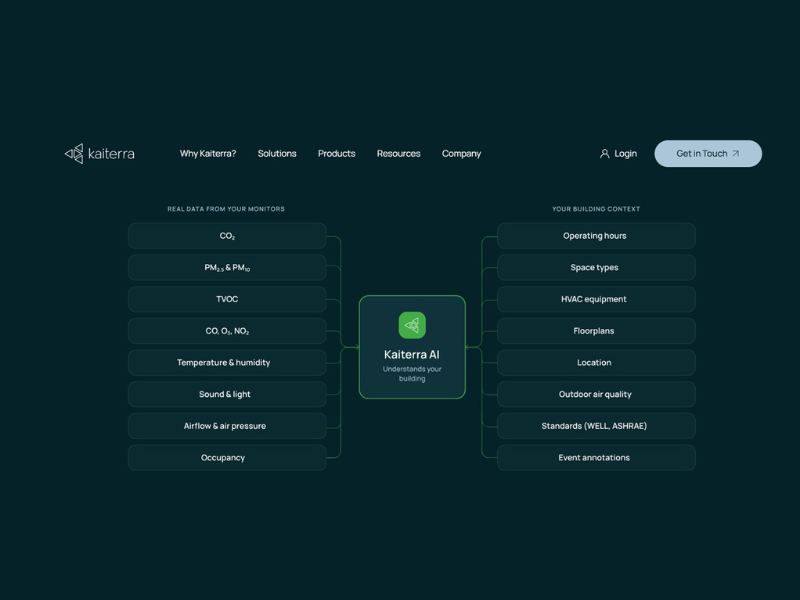800x600 pixels.
Task: Select the Sound & light pill
Action: [x=227, y=394]
